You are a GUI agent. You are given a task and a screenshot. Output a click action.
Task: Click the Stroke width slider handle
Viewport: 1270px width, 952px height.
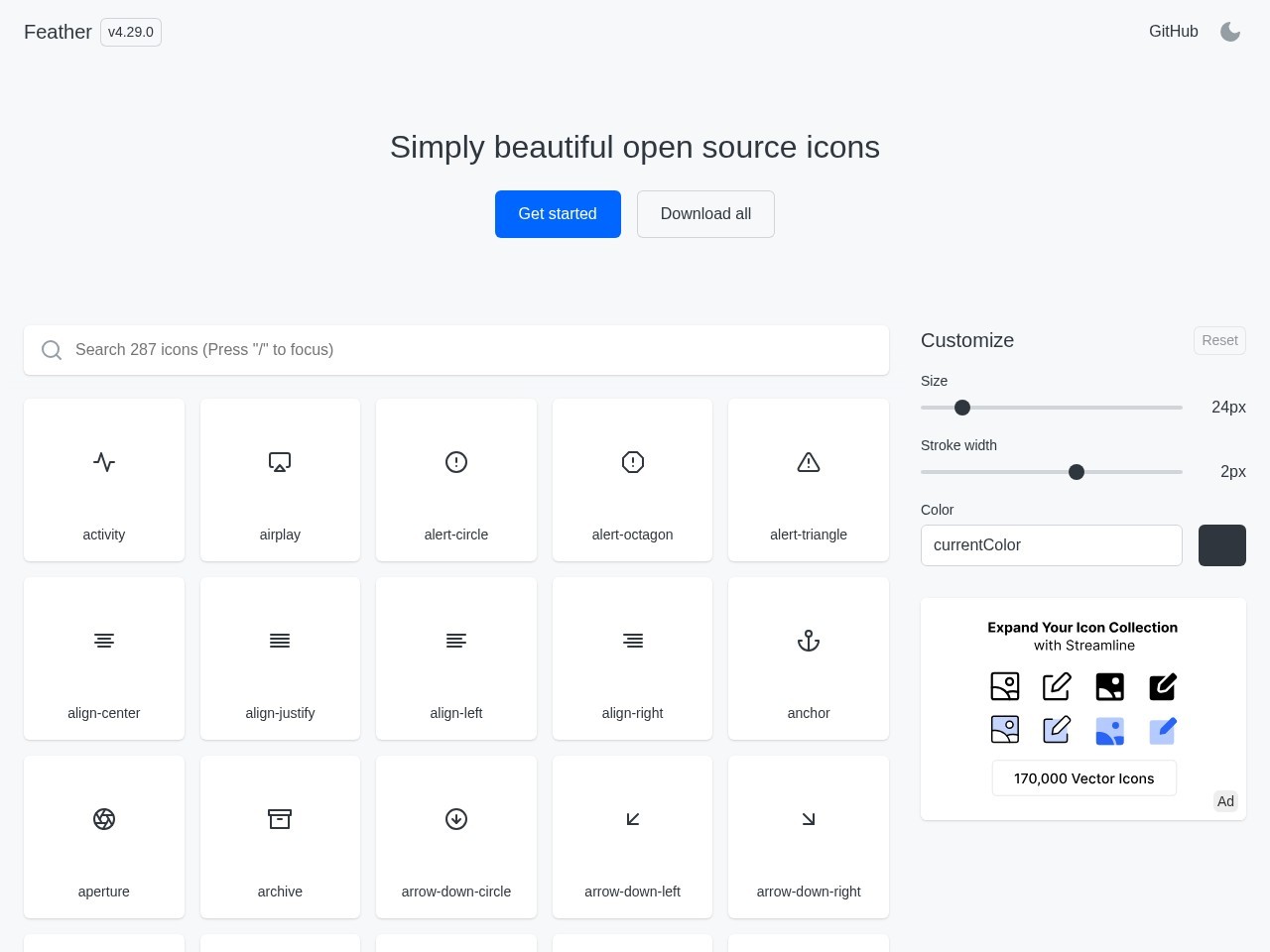1077,472
